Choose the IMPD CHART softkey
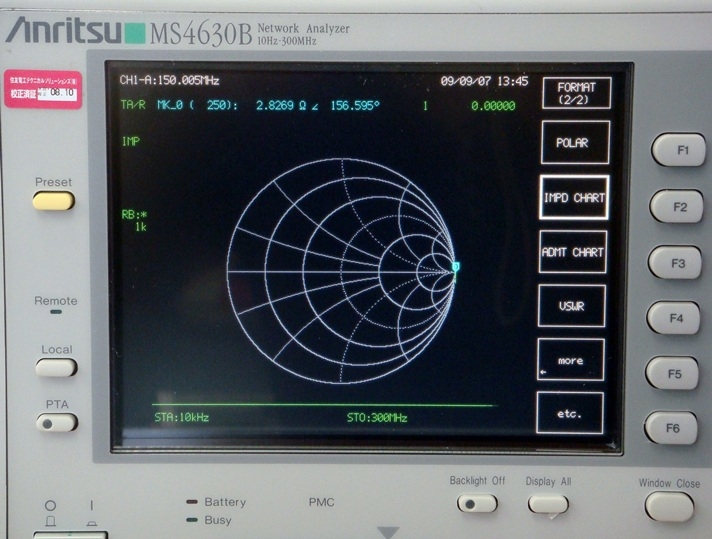Viewport: 712px width, 539px height. [x=574, y=198]
